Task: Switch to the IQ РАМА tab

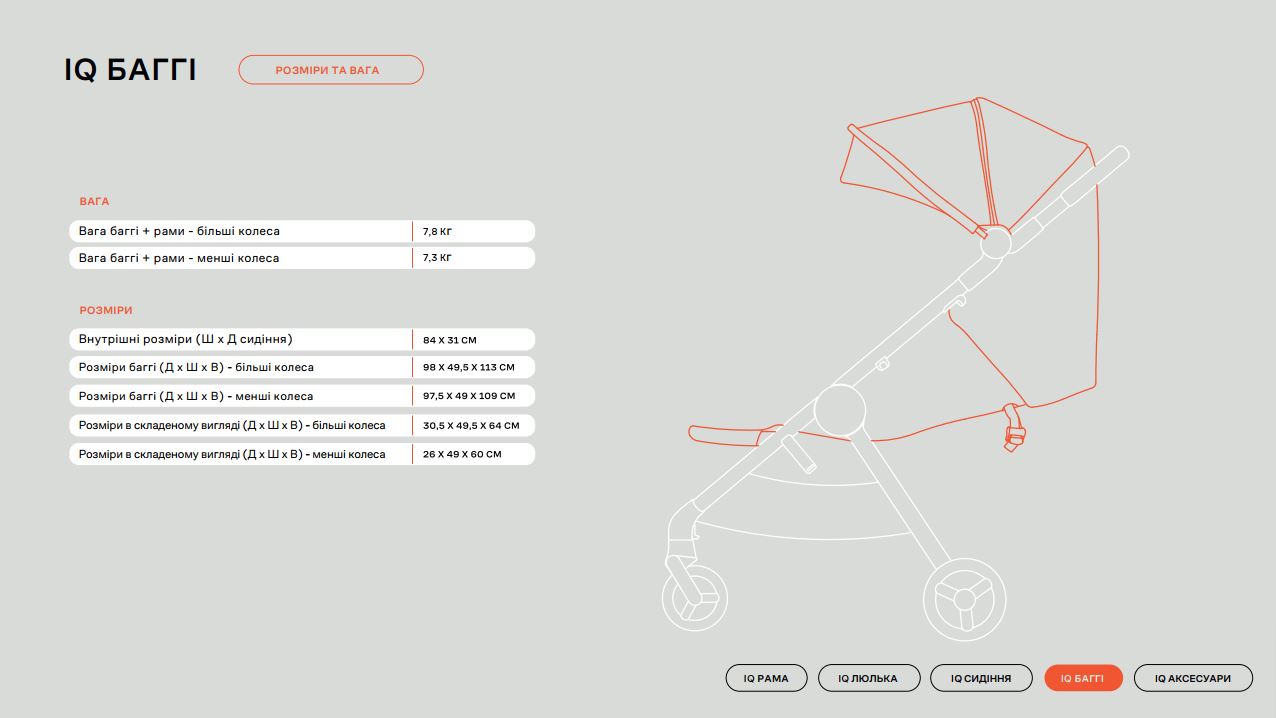Action: tap(765, 678)
